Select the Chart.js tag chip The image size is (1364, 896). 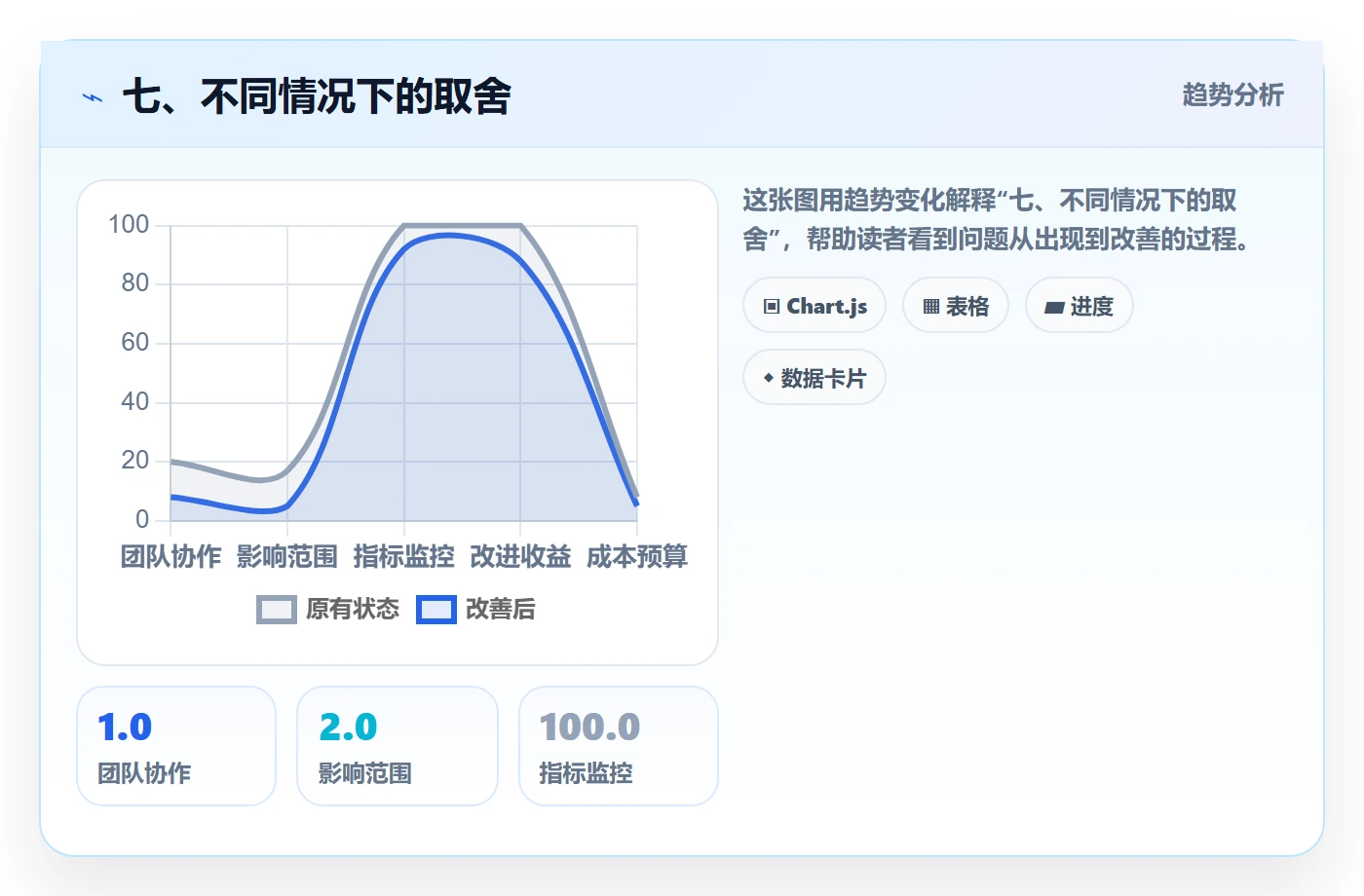point(815,306)
